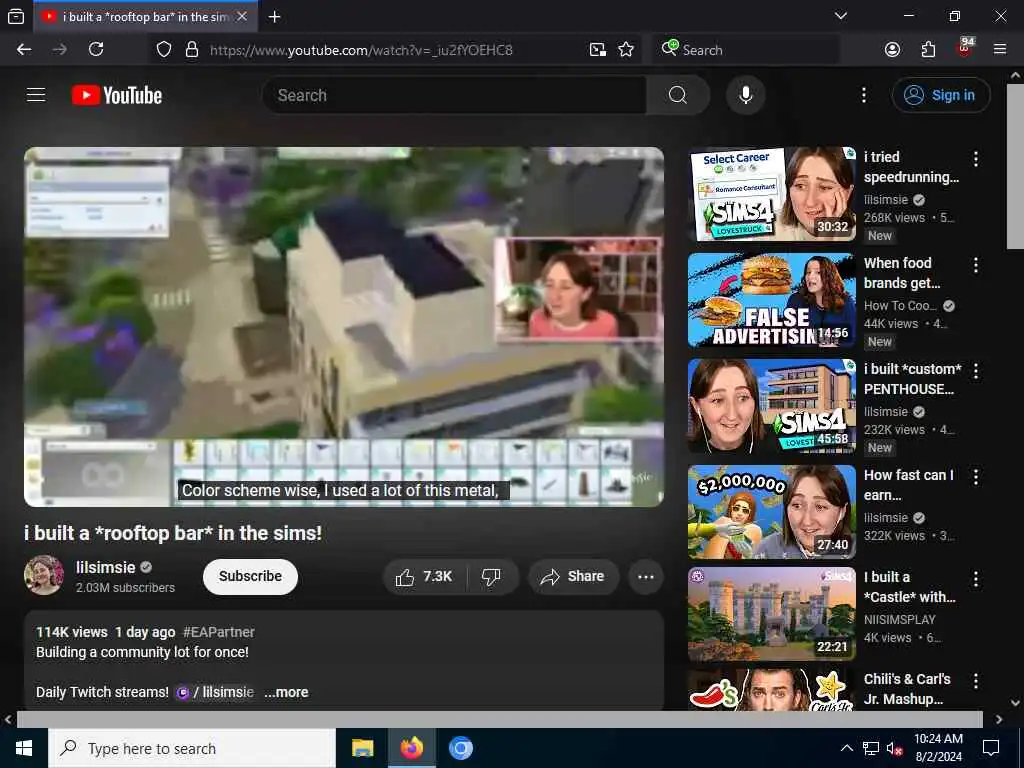Start voice search with microphone icon
1024x768 pixels.
[x=745, y=95]
